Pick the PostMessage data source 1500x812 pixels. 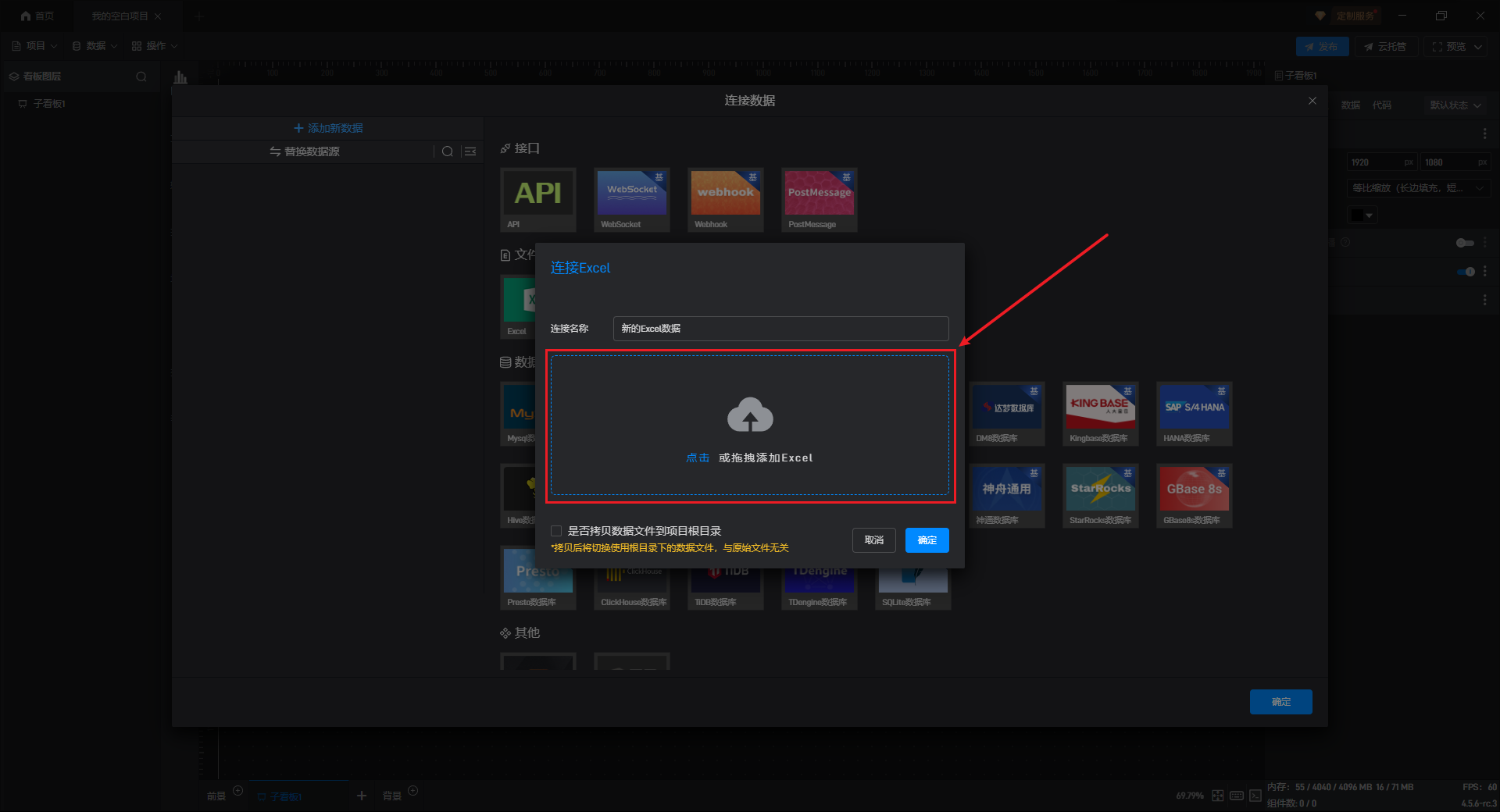click(820, 193)
